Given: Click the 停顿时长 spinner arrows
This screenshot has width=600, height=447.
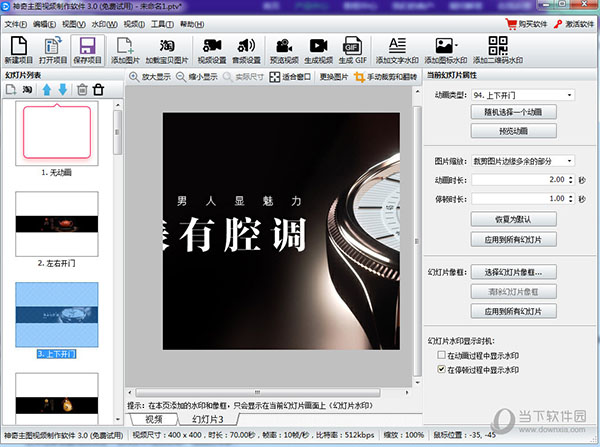Looking at the screenshot, I should [571, 199].
